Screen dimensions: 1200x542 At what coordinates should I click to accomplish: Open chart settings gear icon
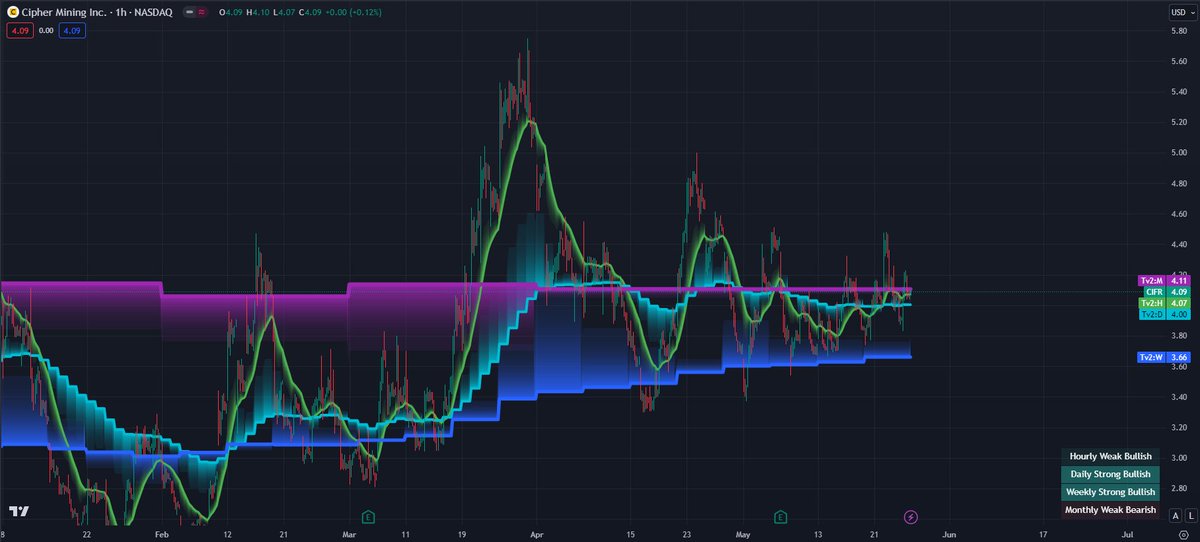pos(1182,534)
